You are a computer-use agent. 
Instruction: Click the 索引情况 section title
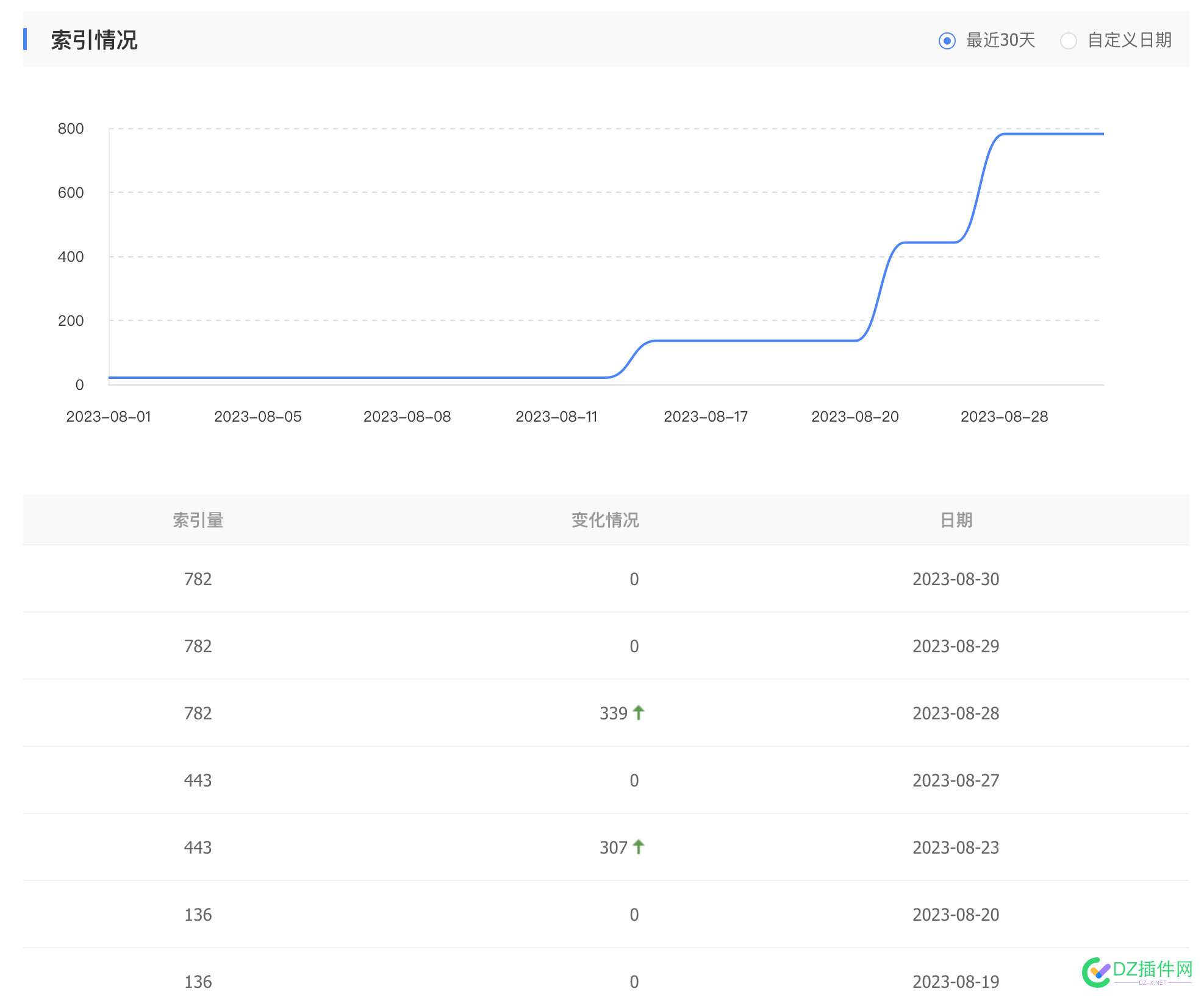94,40
